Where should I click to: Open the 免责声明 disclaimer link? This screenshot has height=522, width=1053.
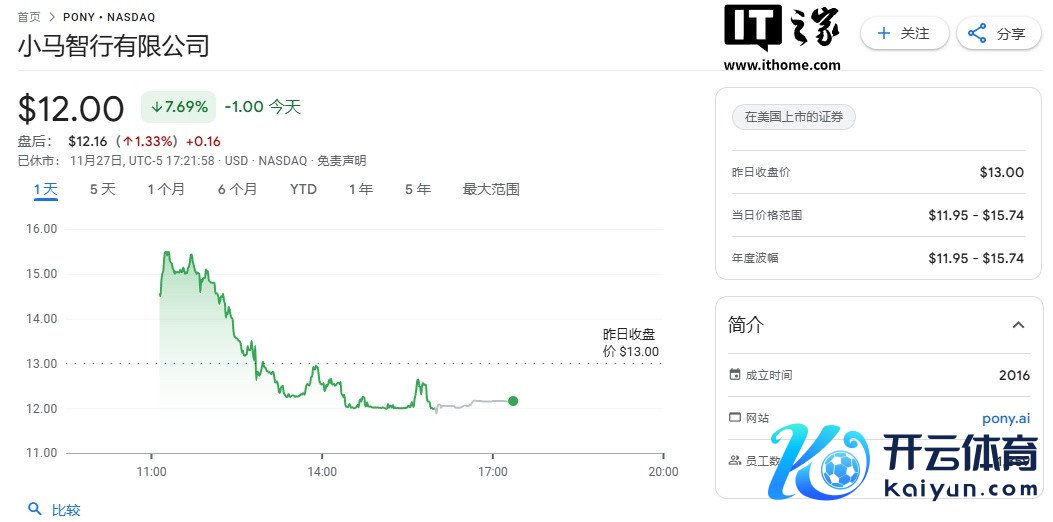tap(341, 160)
